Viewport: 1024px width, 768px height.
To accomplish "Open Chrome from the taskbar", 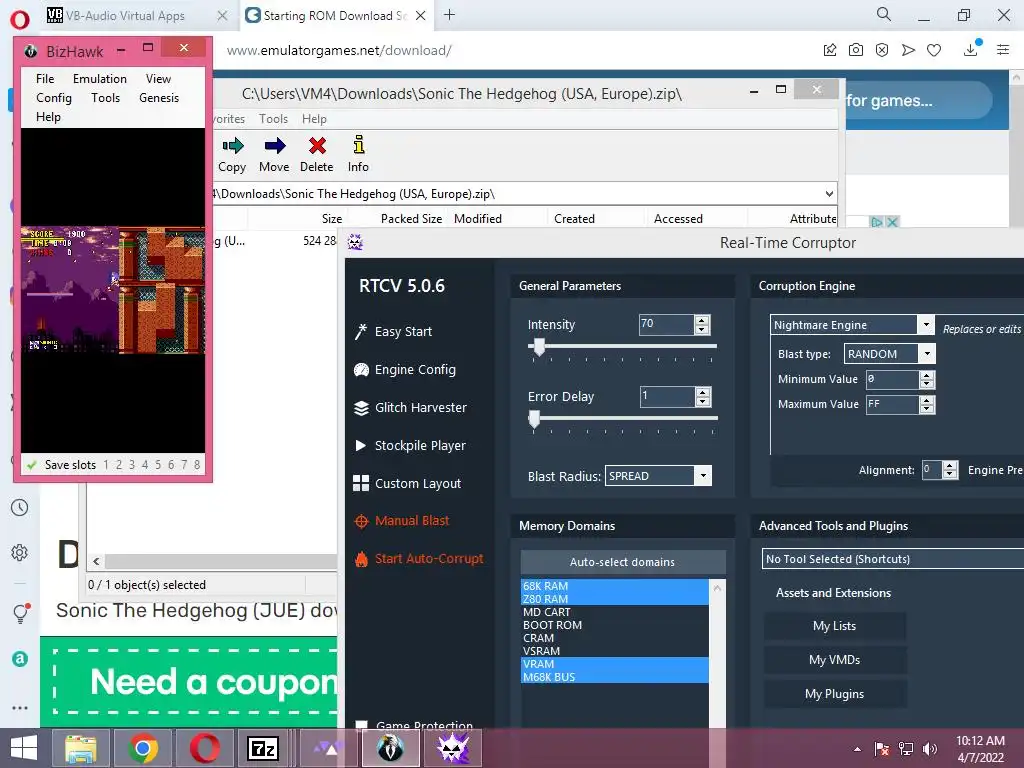I will coord(142,748).
